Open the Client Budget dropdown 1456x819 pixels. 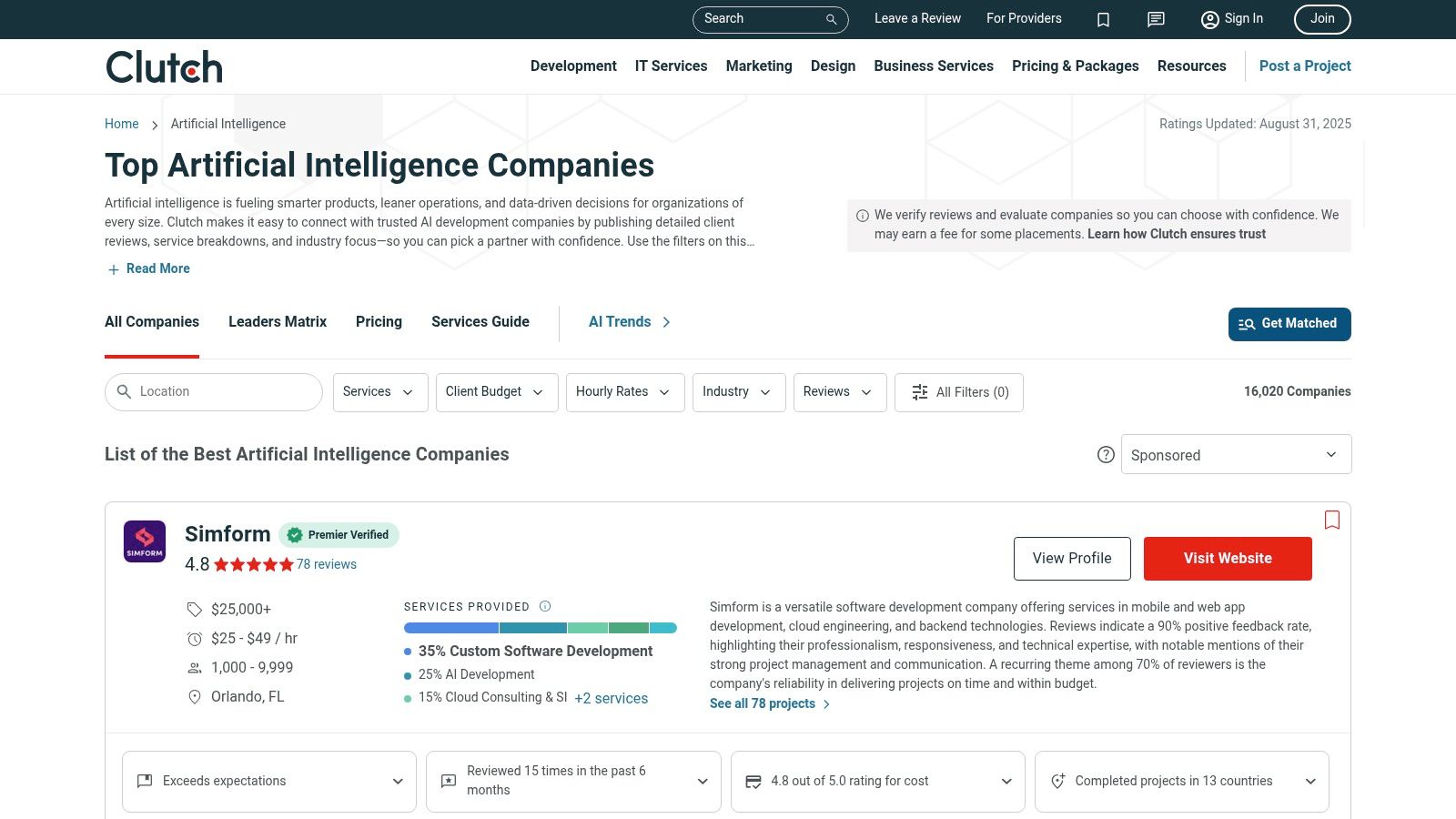pos(496,392)
